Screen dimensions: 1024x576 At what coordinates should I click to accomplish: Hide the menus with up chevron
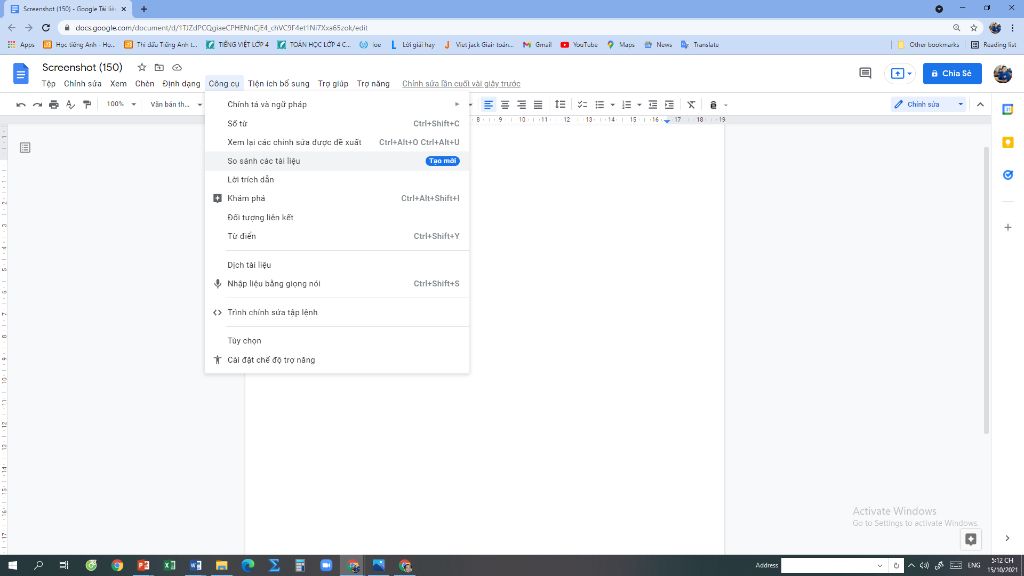pos(980,104)
